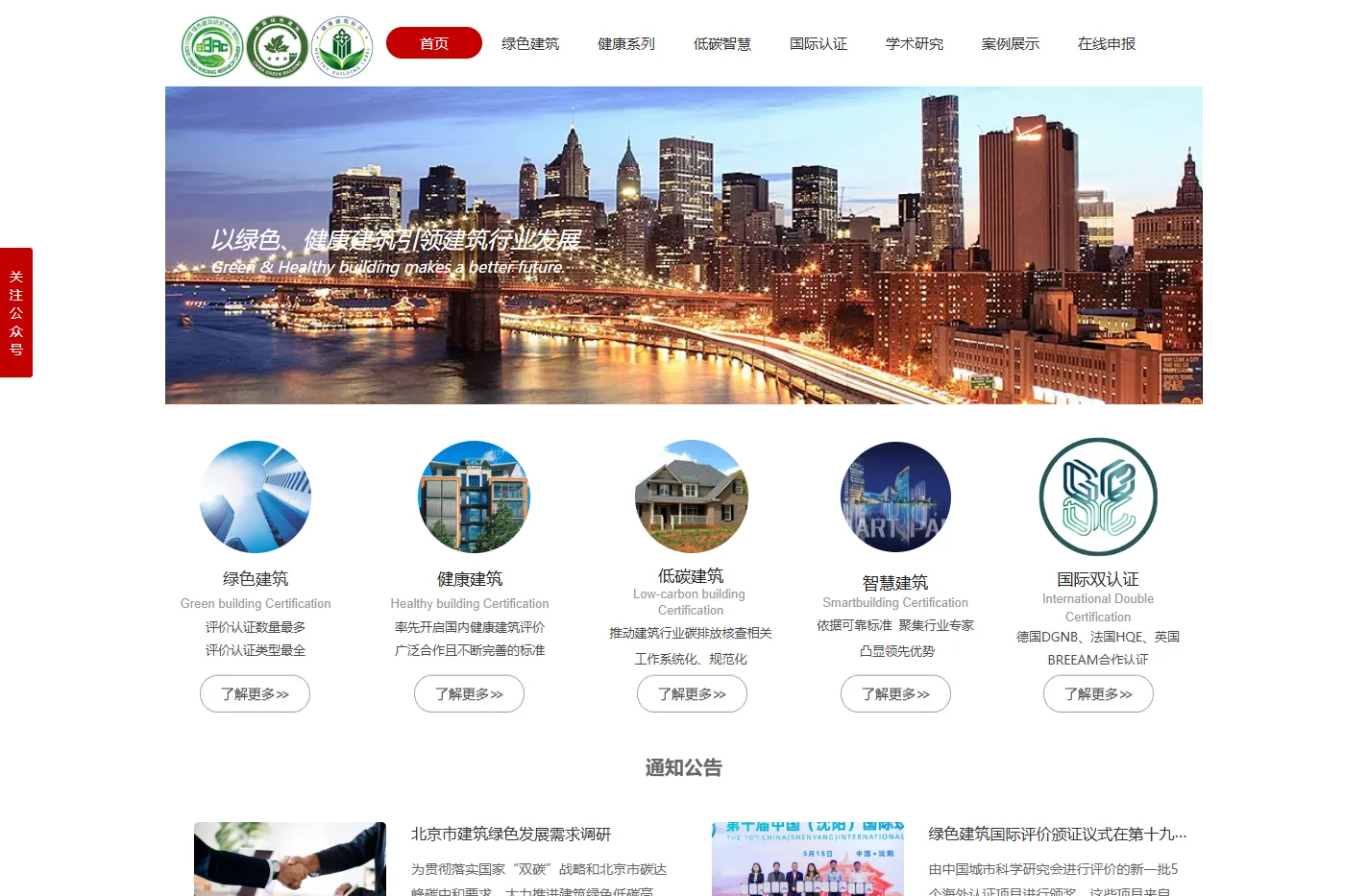
Task: Click the 绿色建筑 skyscraper circle image
Action: tap(256, 496)
